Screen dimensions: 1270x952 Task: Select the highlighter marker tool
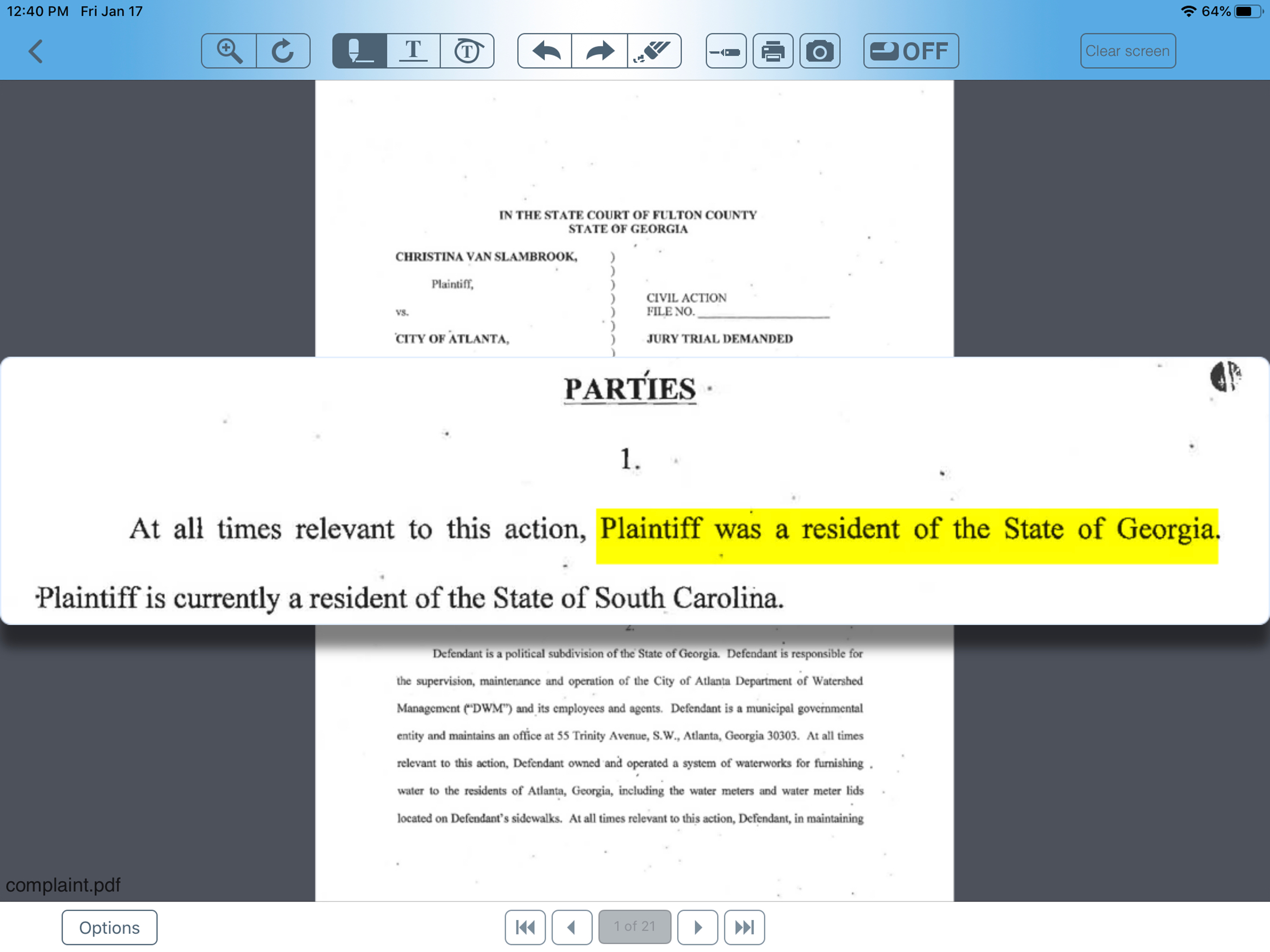click(x=360, y=51)
